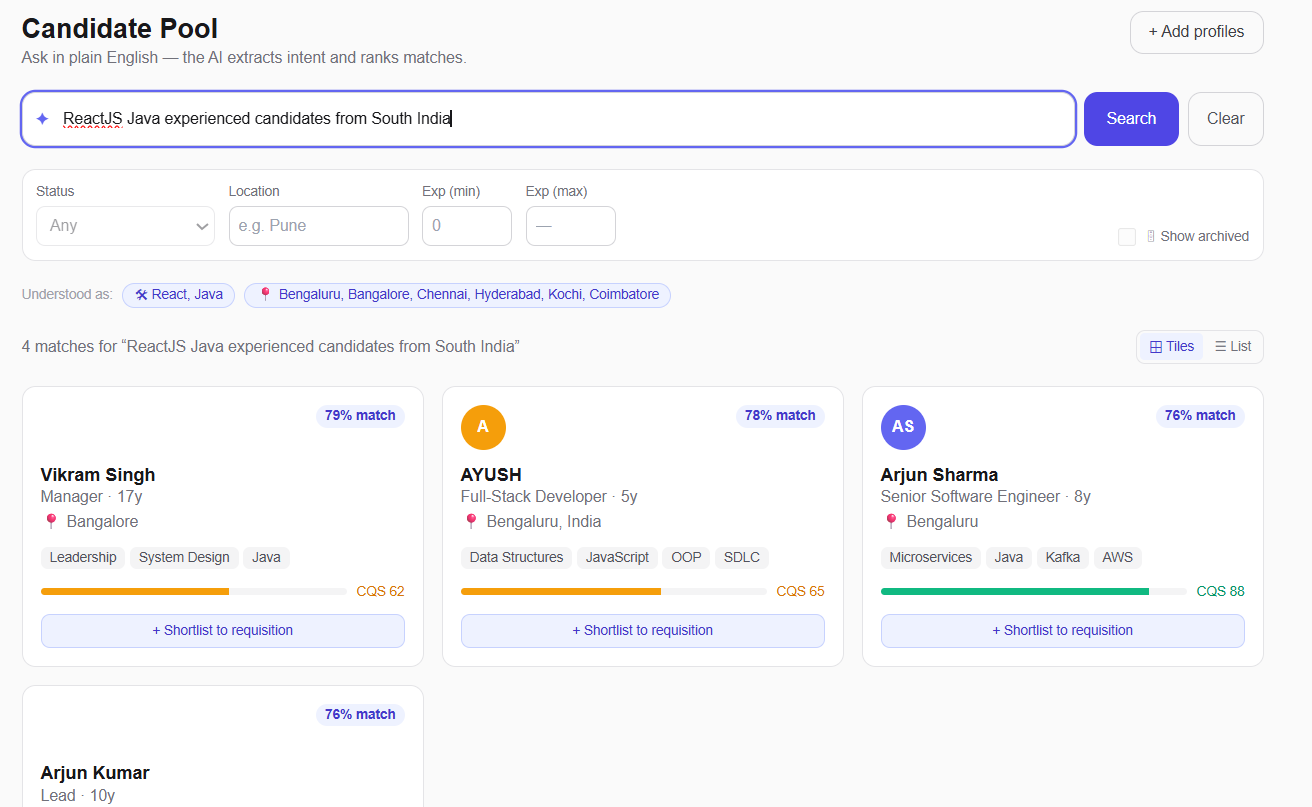Click the AI sparkle icon in the search box
The width and height of the screenshot is (1312, 807).
[42, 119]
